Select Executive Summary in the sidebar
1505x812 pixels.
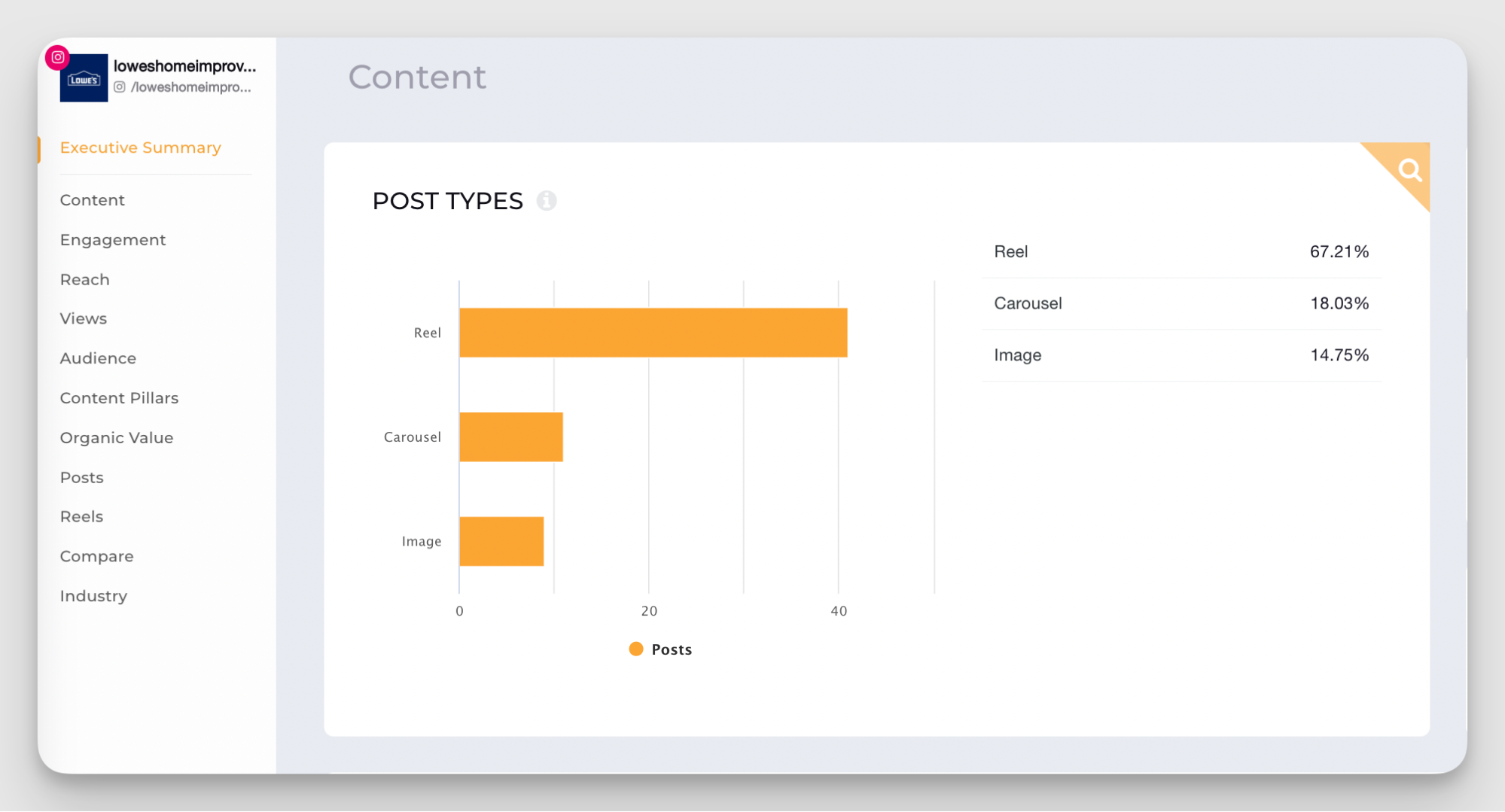coord(140,147)
